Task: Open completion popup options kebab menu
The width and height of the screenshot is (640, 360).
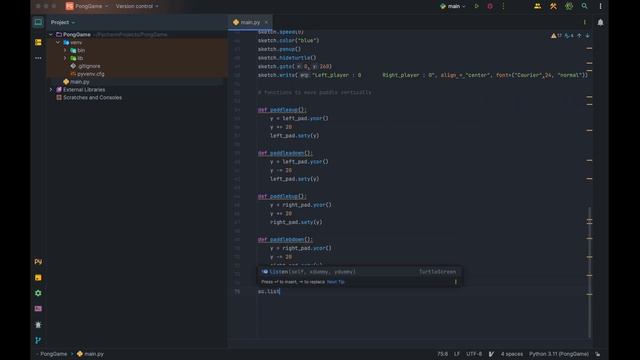Action: pos(456,282)
